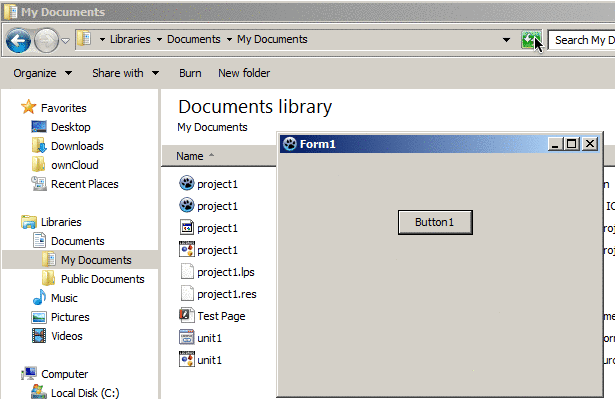This screenshot has width=615, height=399.
Task: Open the Videos library
Action: pos(67,336)
